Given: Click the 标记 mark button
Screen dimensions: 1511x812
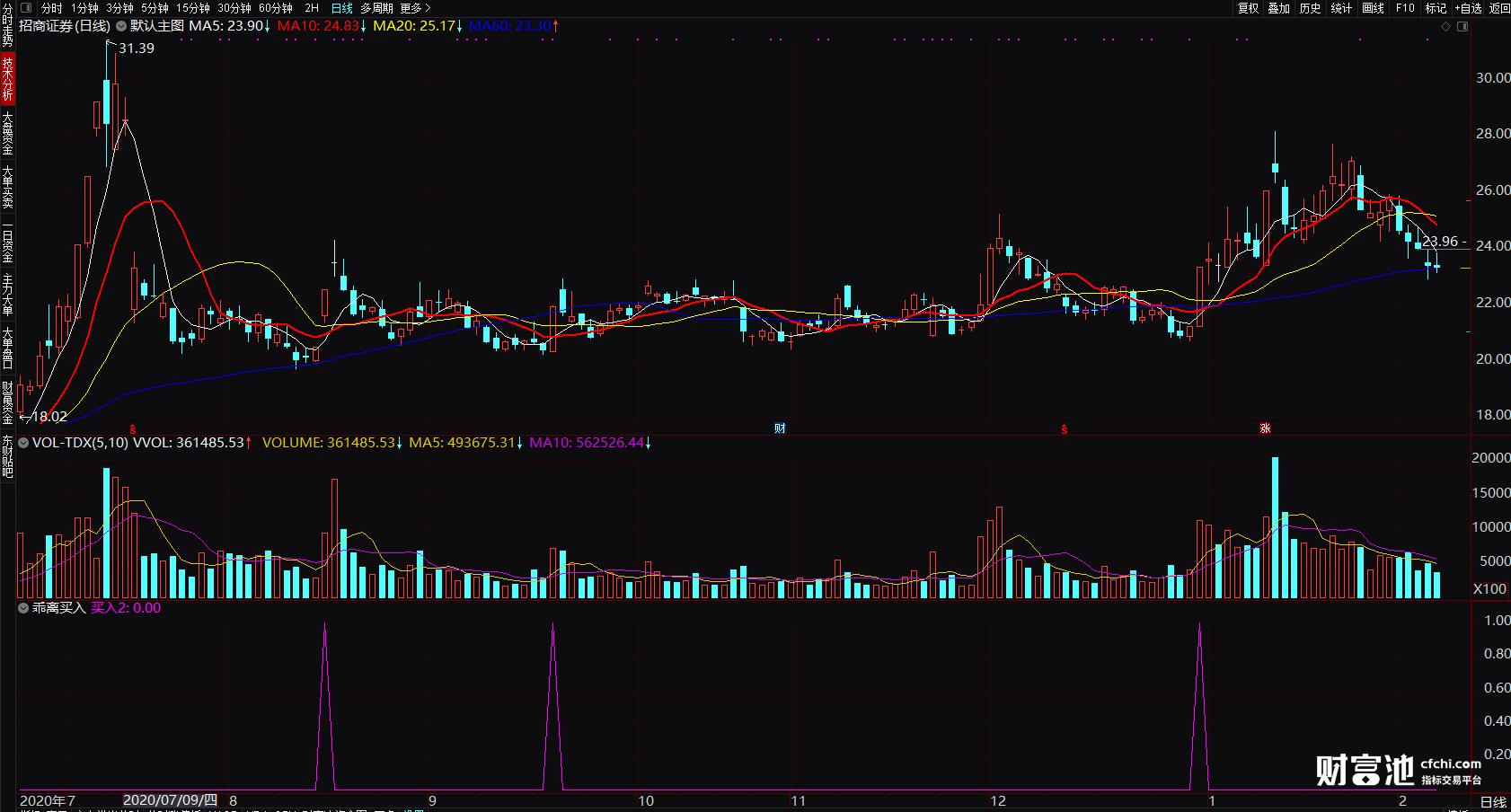Looking at the screenshot, I should tap(1436, 8).
